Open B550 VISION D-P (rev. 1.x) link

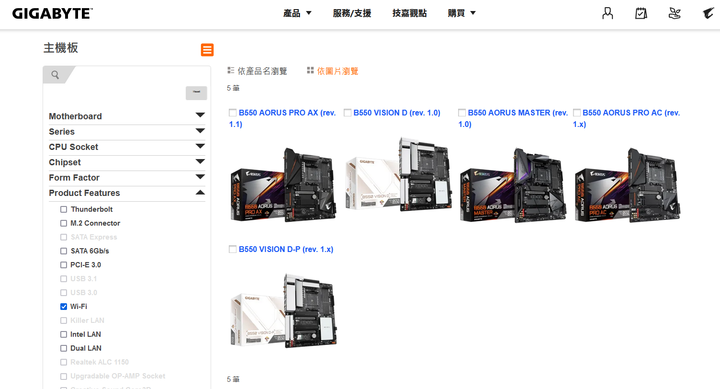coord(286,249)
